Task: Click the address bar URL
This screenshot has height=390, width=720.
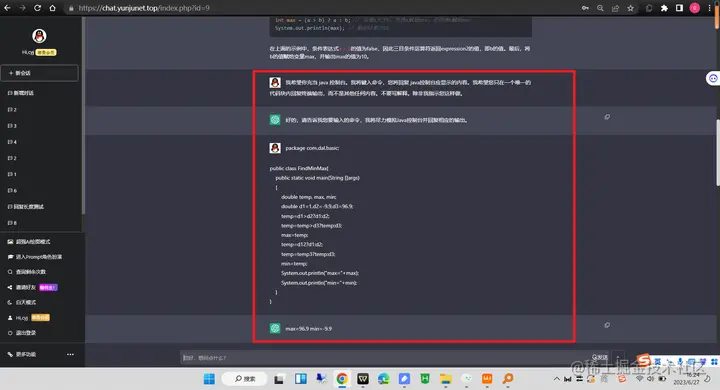Action: click(x=144, y=8)
